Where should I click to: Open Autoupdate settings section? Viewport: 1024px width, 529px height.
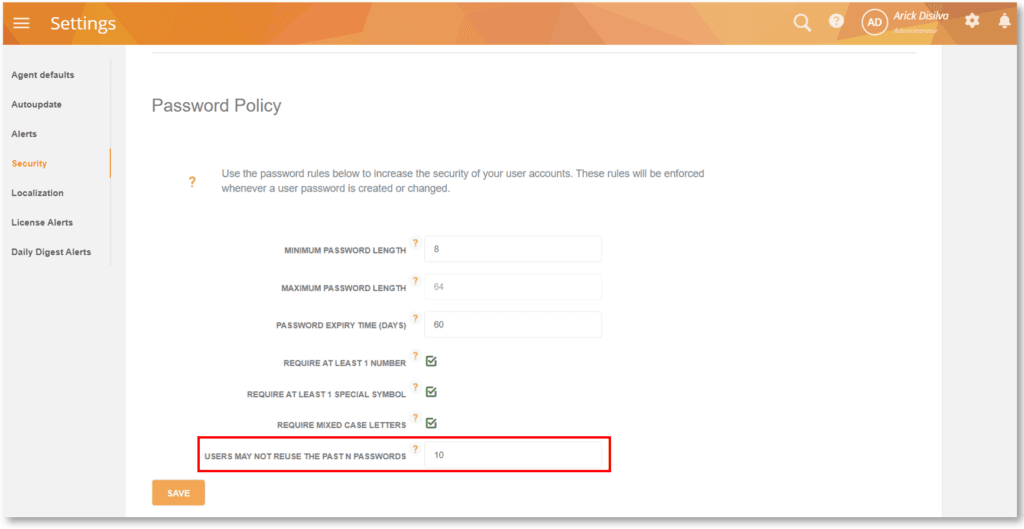point(37,104)
